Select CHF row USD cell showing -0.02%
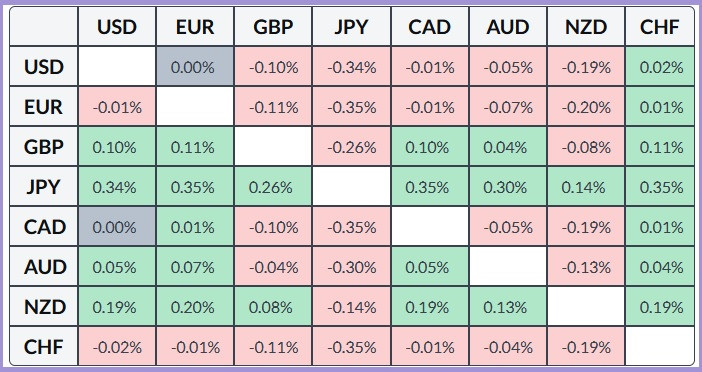This screenshot has width=702, height=372. point(117,346)
